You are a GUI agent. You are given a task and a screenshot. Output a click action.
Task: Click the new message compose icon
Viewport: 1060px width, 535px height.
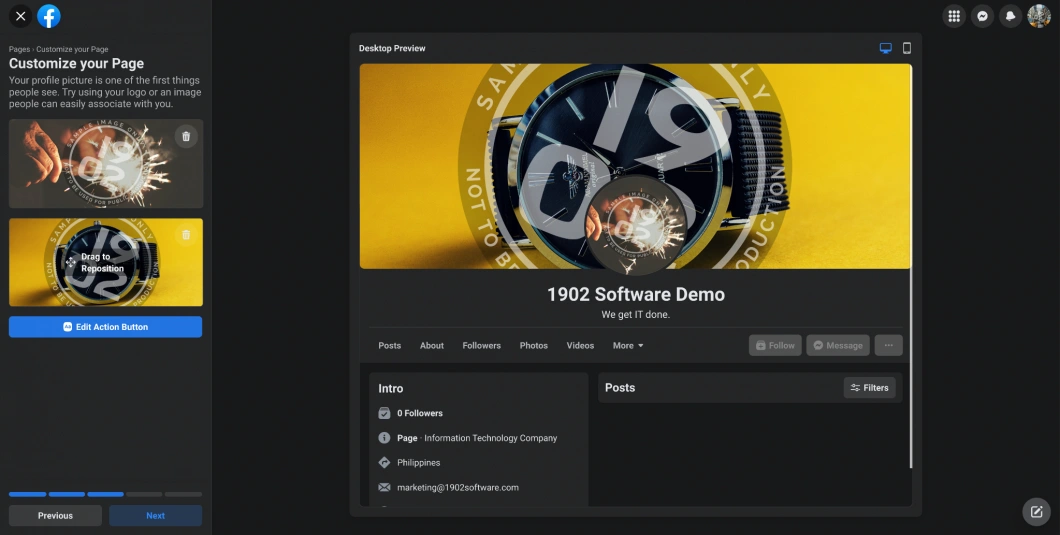[1036, 512]
